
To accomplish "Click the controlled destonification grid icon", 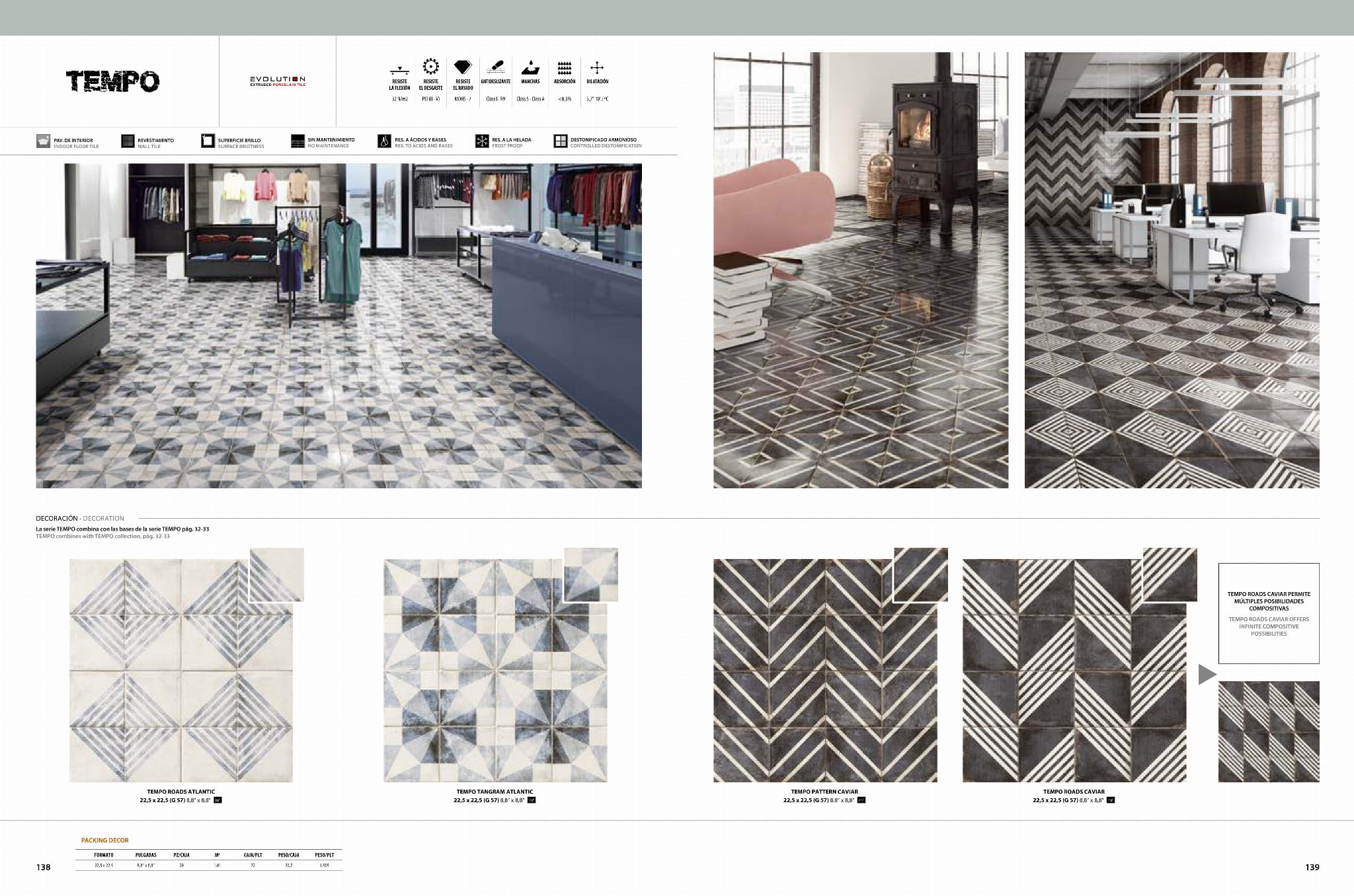I will pos(560,141).
